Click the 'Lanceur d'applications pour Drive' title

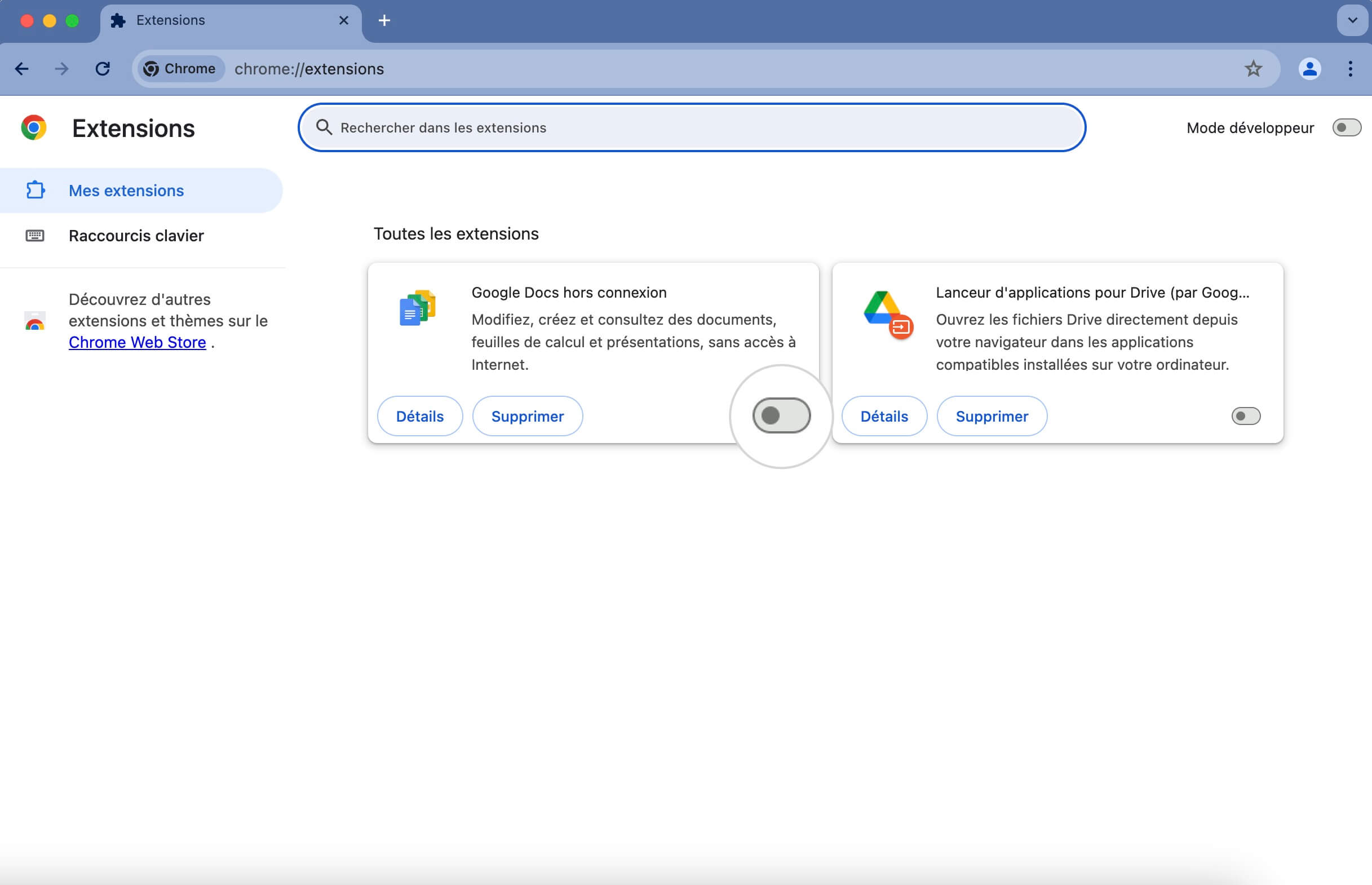tap(1092, 293)
